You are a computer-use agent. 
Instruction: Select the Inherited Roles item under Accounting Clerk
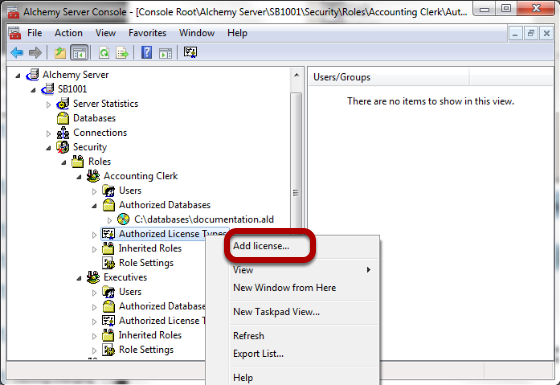click(150, 248)
